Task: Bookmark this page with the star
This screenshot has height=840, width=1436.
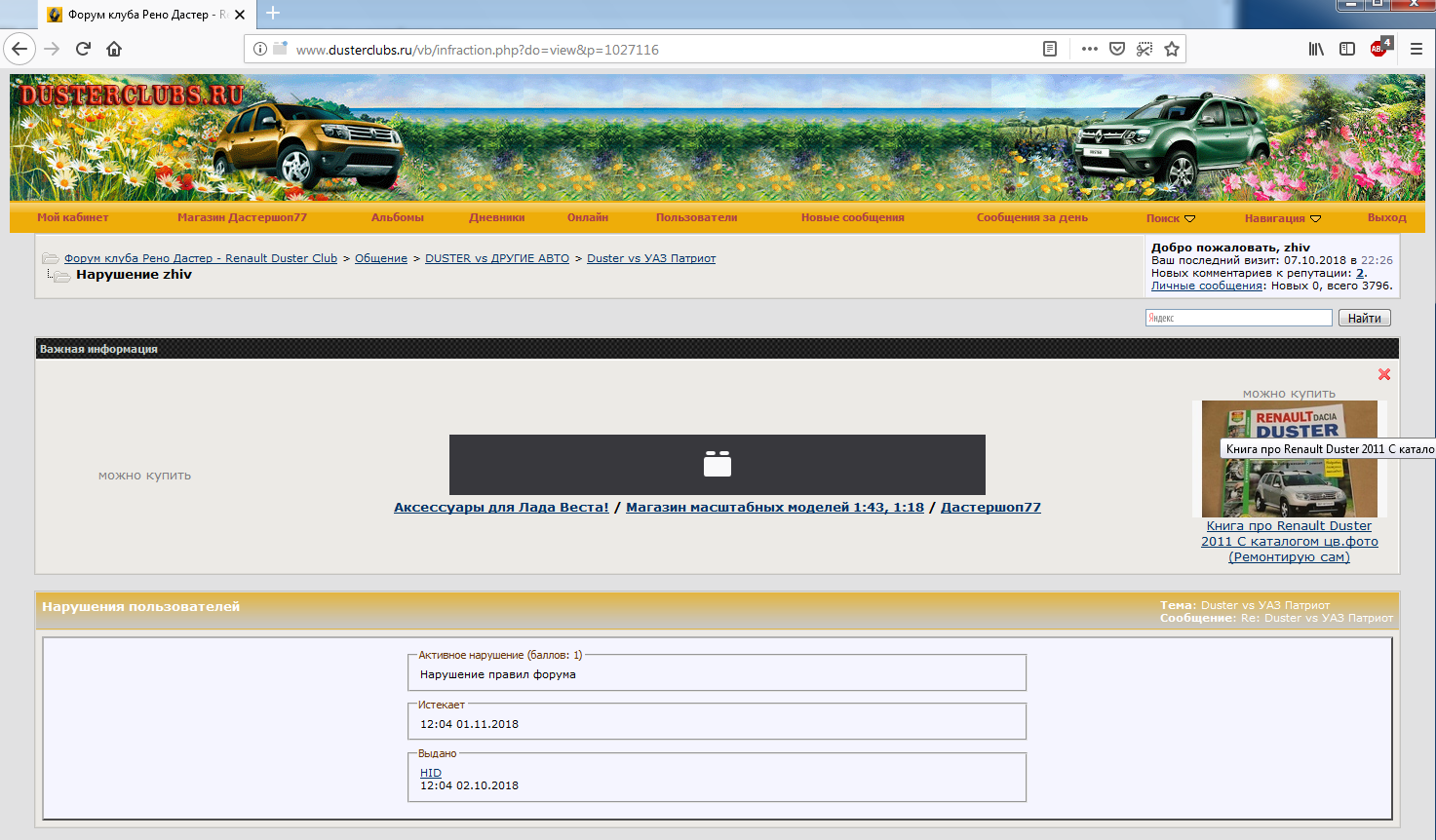Action: (x=1172, y=49)
